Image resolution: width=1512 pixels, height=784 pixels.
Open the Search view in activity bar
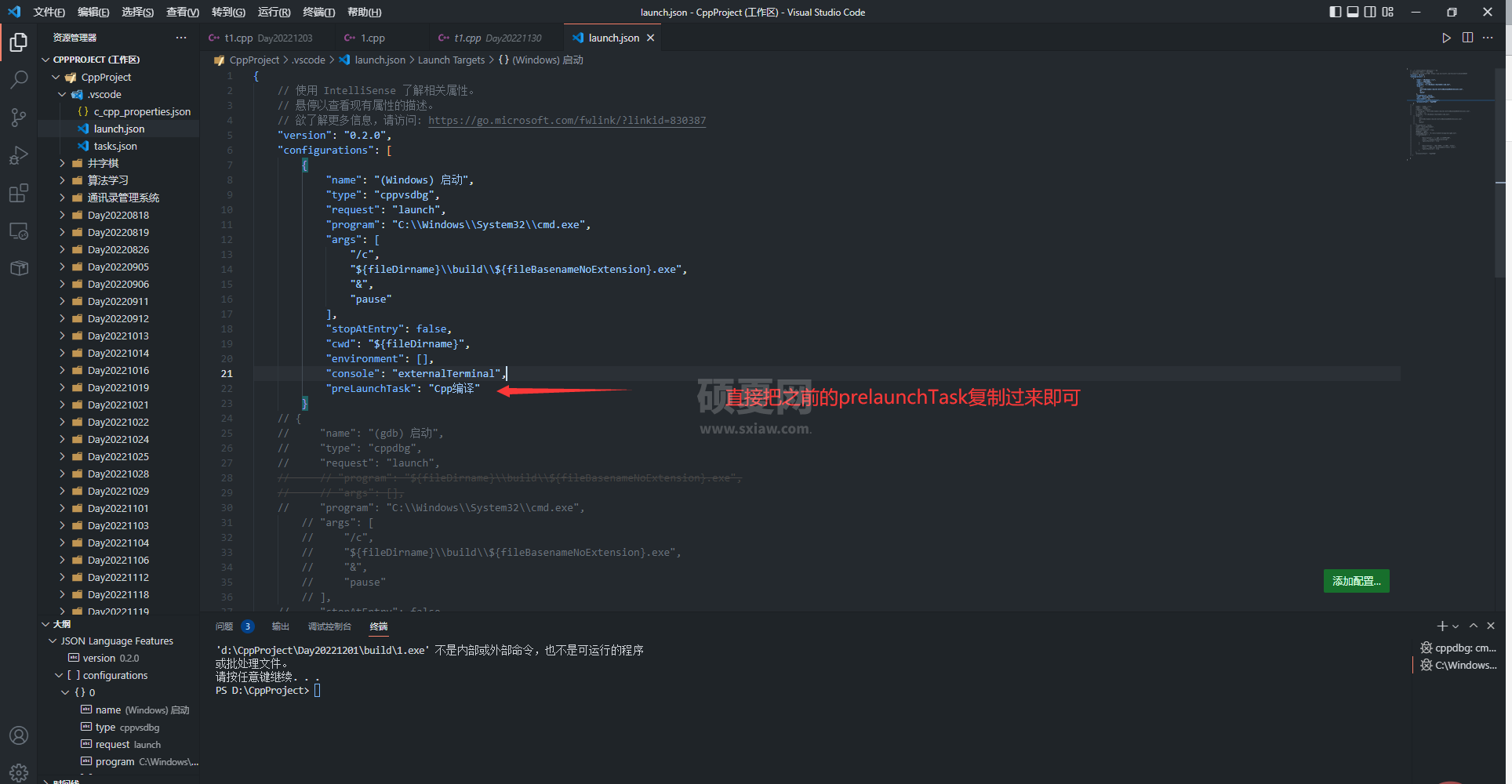[19, 80]
